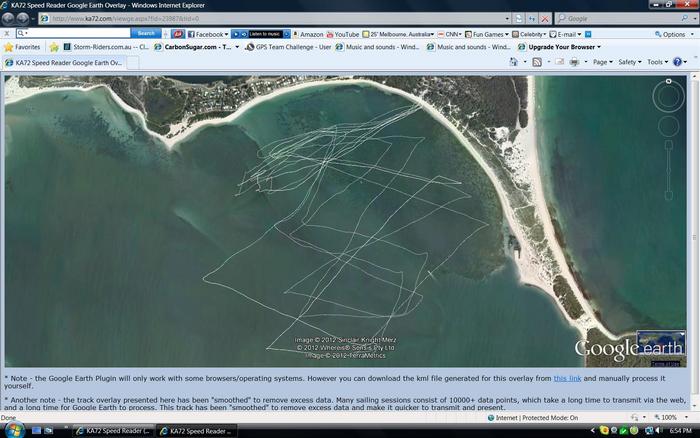This screenshot has width=700, height=438.
Task: Click Google Earth compass look-around ring
Action: coord(668,96)
